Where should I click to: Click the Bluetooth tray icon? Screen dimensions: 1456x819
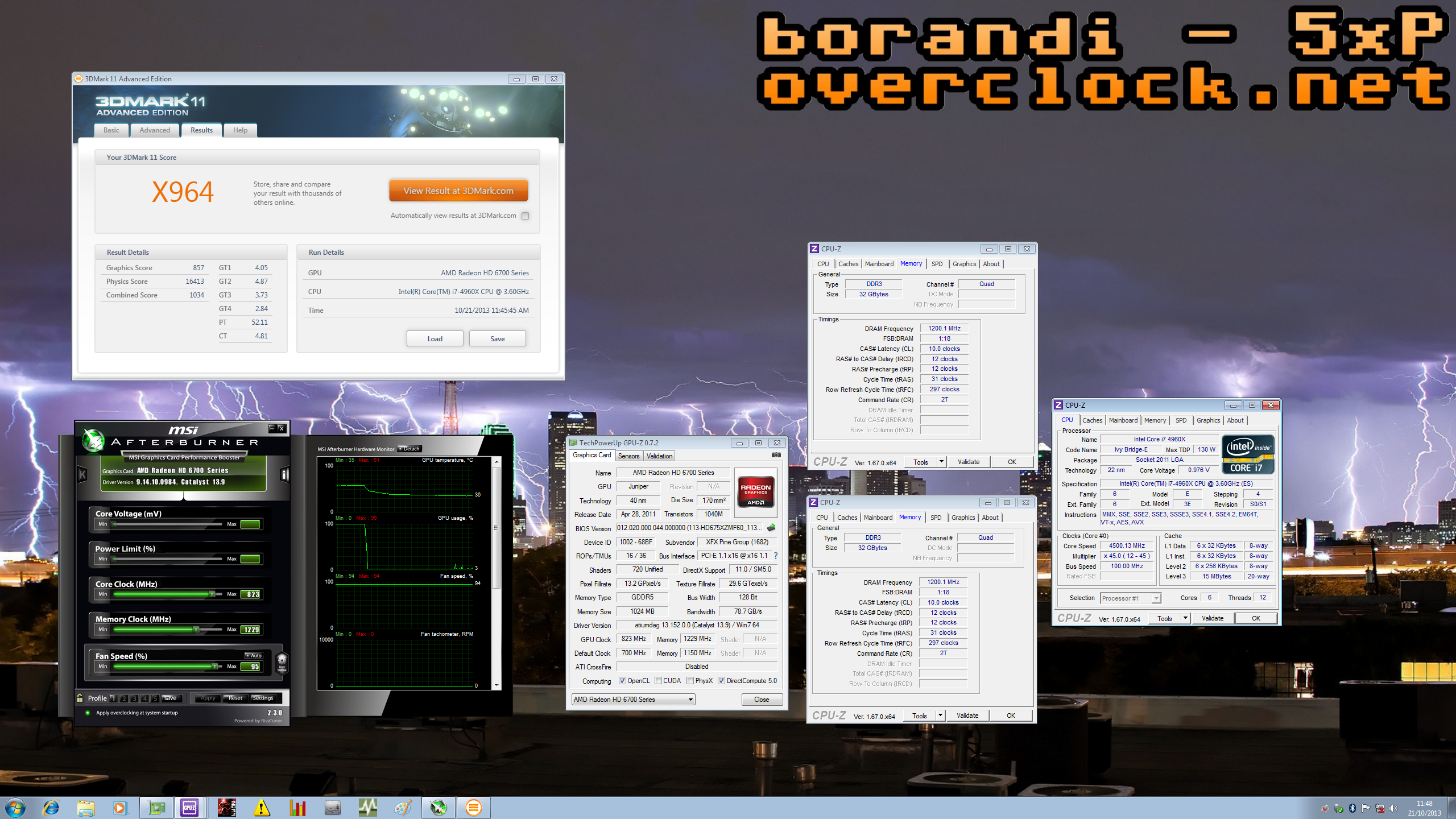point(1352,808)
